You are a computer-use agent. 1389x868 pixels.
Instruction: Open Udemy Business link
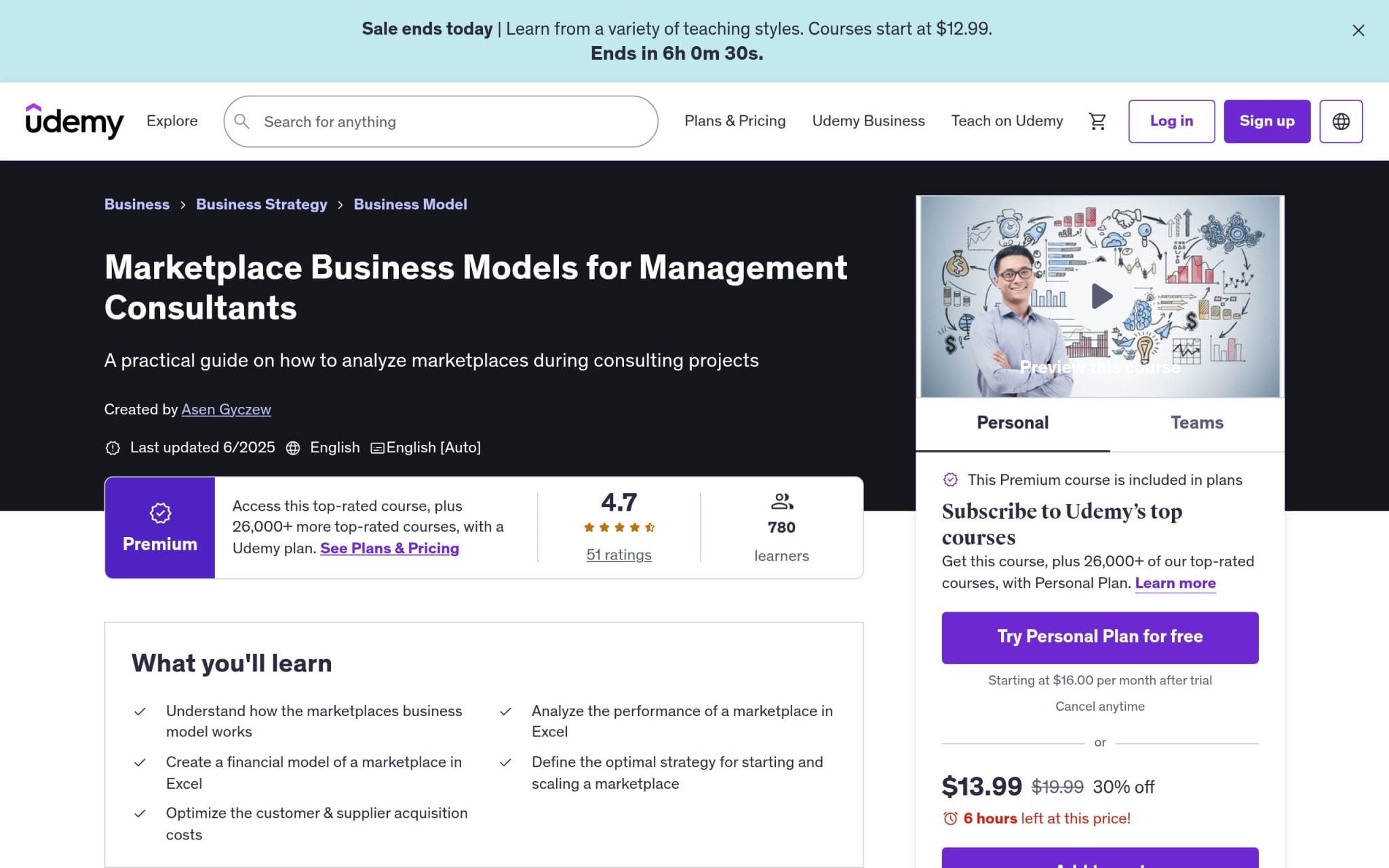[x=868, y=121]
